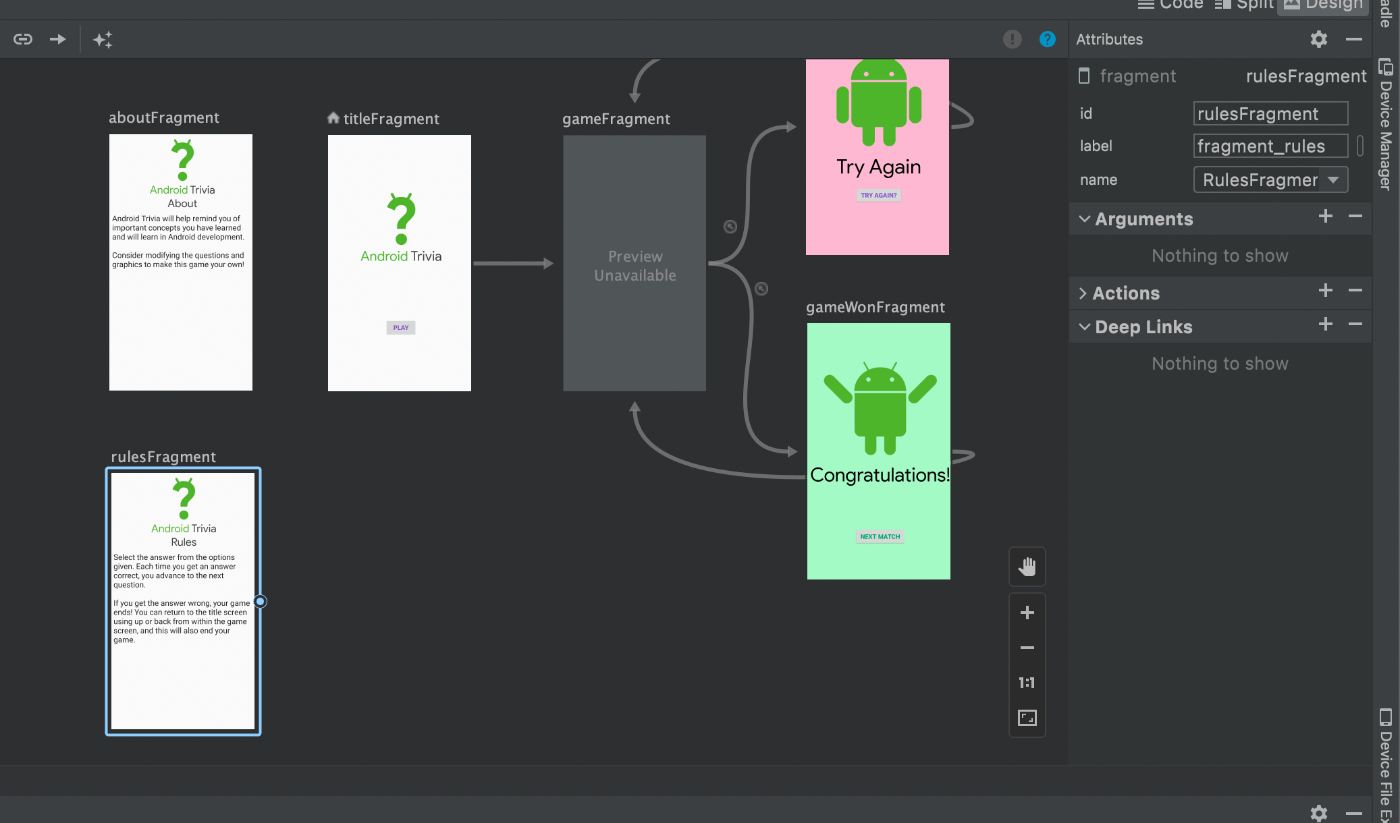Click the Zoom Out minus icon
This screenshot has height=823, width=1400.
point(1026,647)
